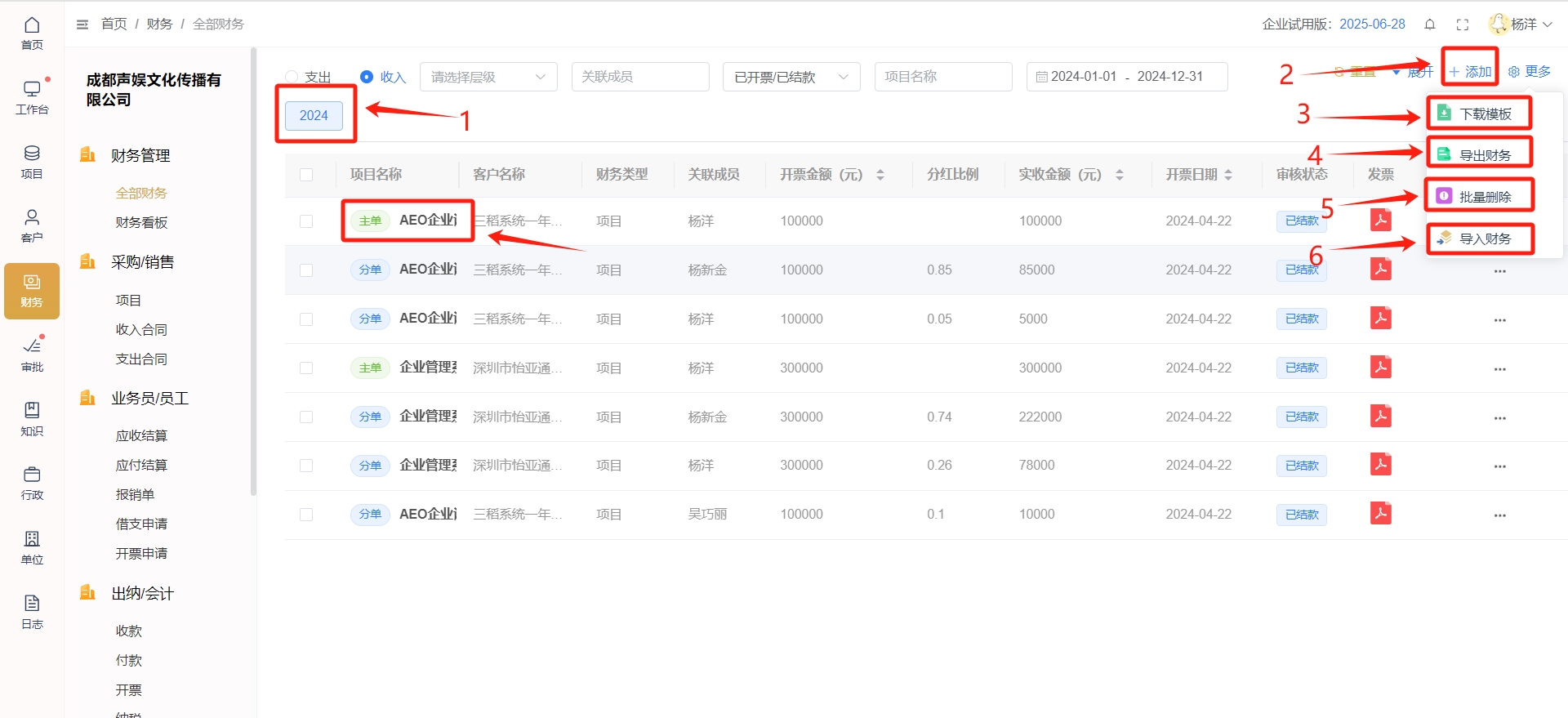Open the 客户 sidebar icon
Viewport: 1568px width, 718px height.
32,226
